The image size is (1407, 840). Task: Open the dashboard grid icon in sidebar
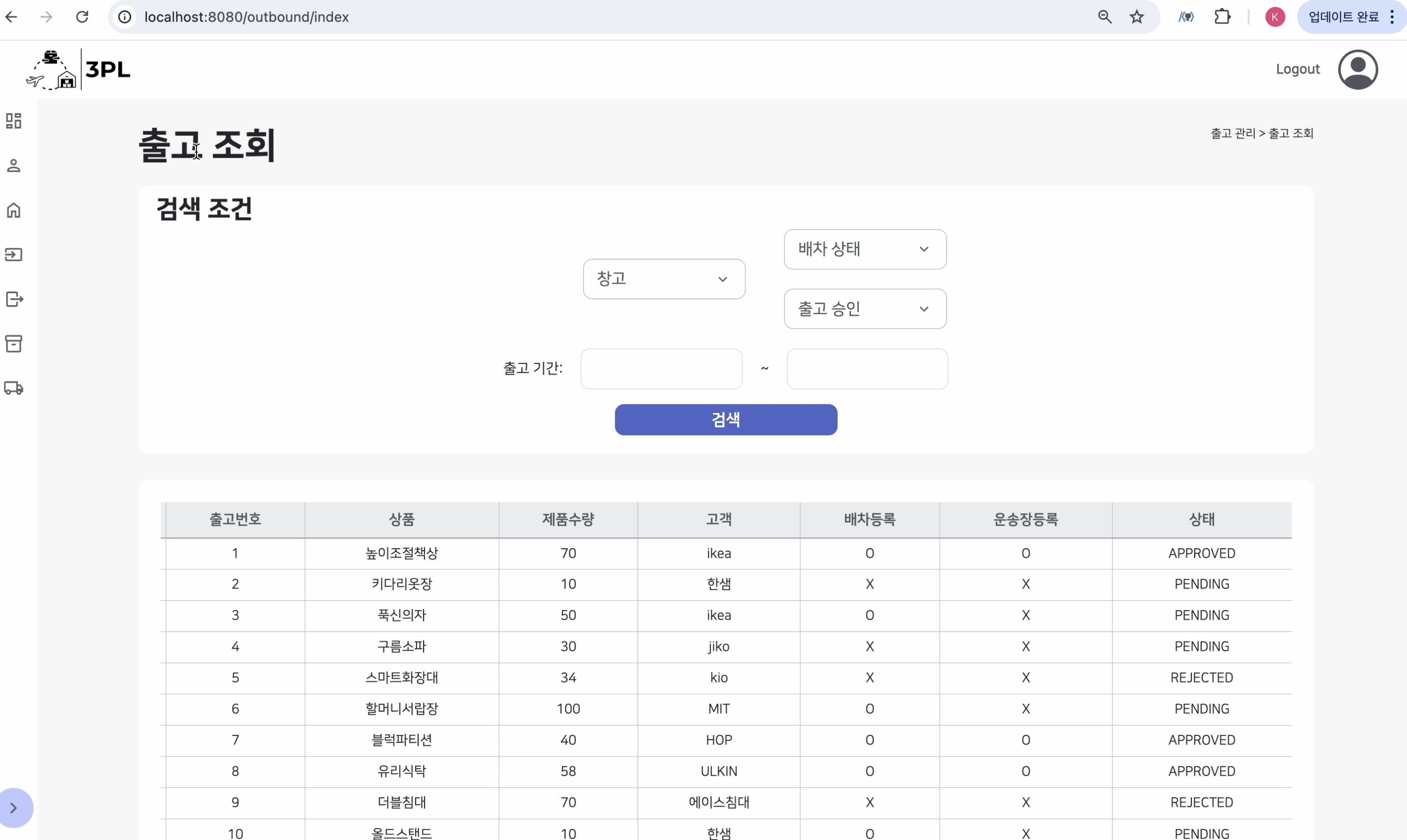[x=14, y=120]
